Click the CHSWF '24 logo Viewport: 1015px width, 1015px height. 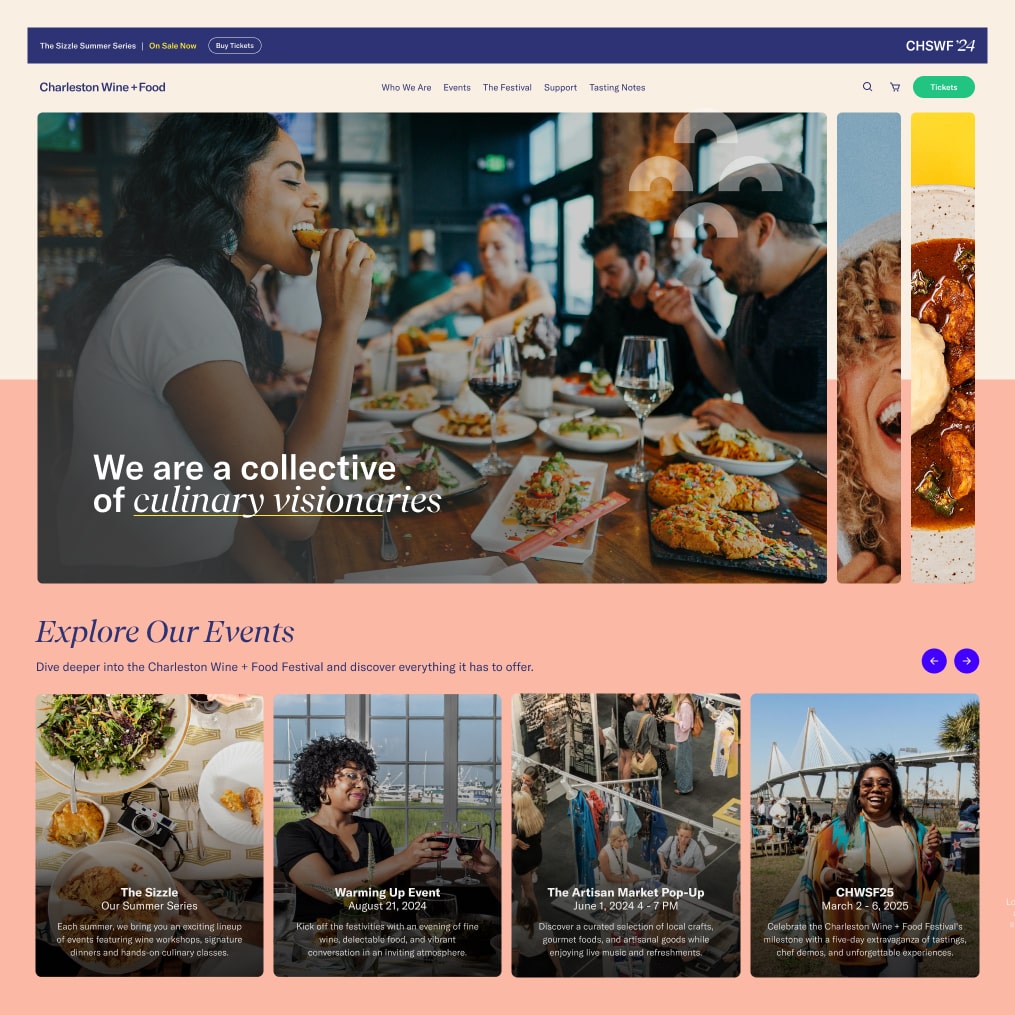(940, 45)
